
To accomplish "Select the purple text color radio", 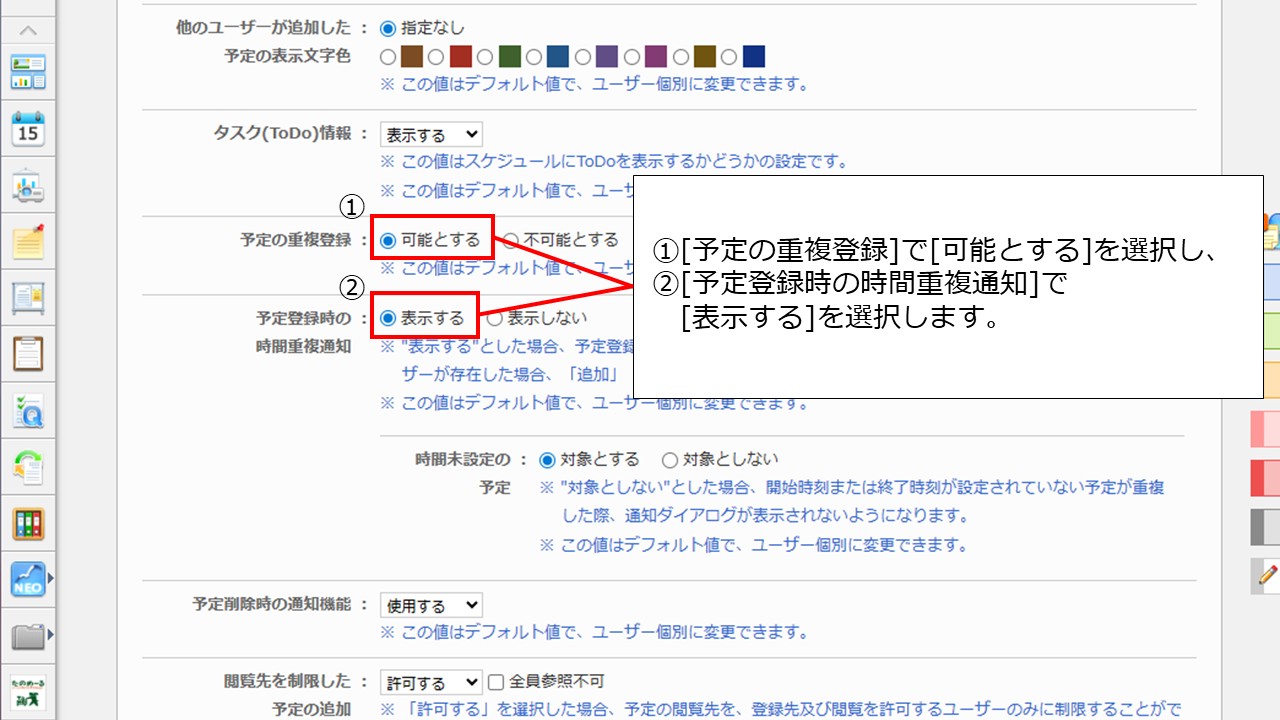I will (583, 56).
